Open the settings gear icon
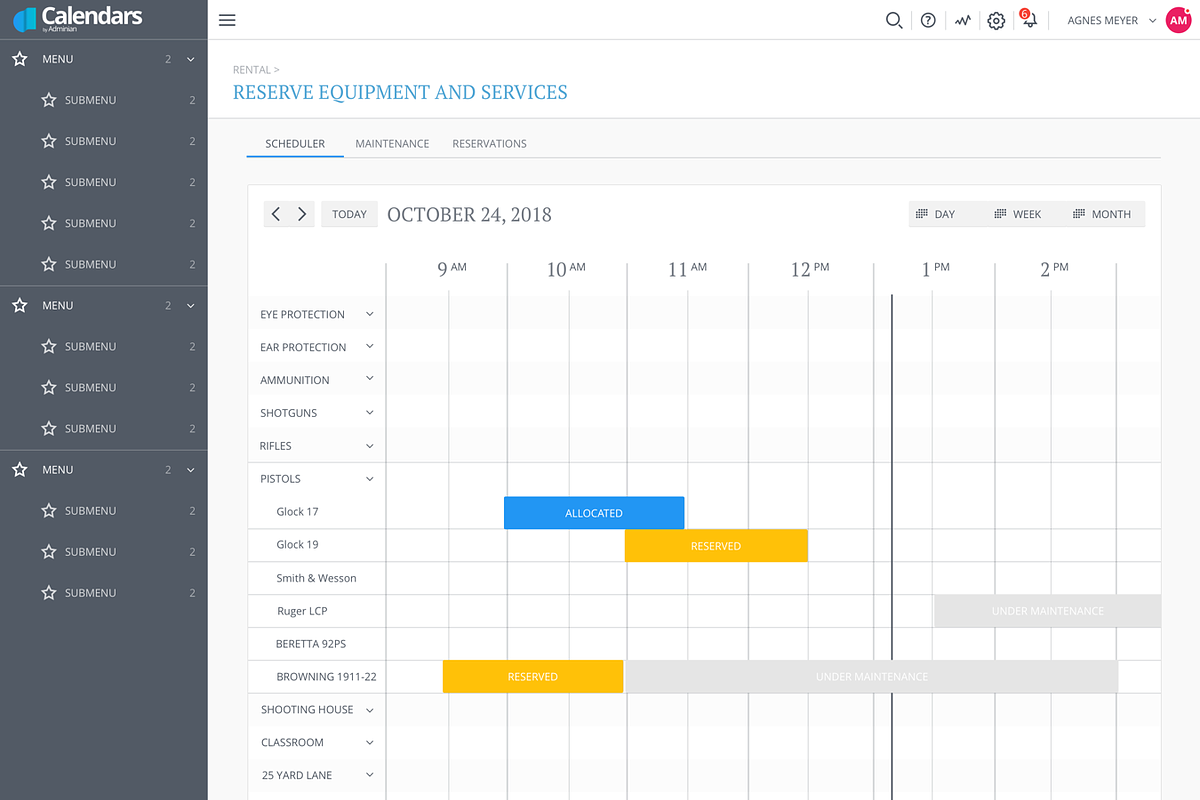Viewport: 1200px width, 800px height. click(996, 20)
